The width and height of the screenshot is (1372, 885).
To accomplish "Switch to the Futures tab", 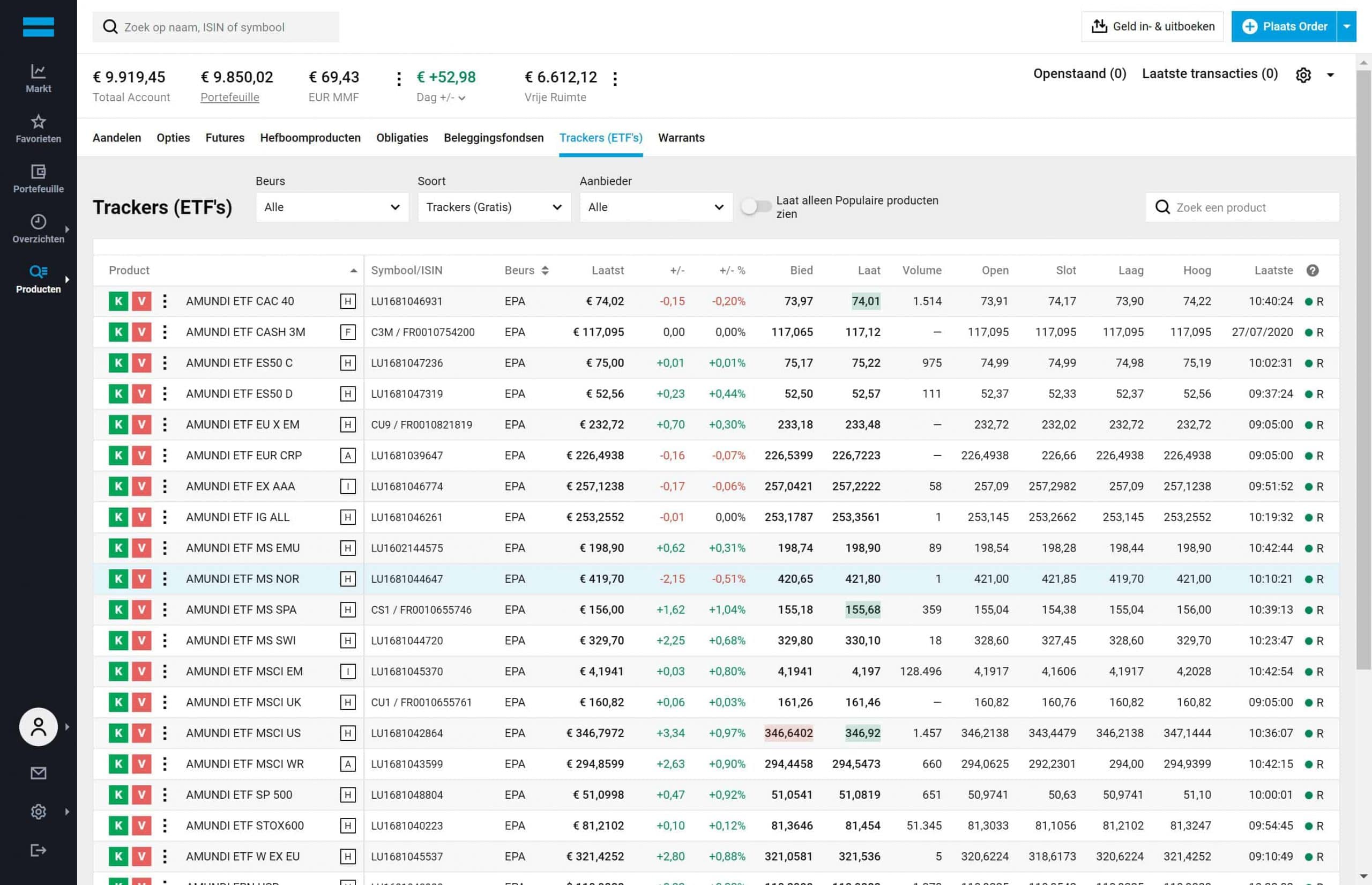I will [x=225, y=137].
